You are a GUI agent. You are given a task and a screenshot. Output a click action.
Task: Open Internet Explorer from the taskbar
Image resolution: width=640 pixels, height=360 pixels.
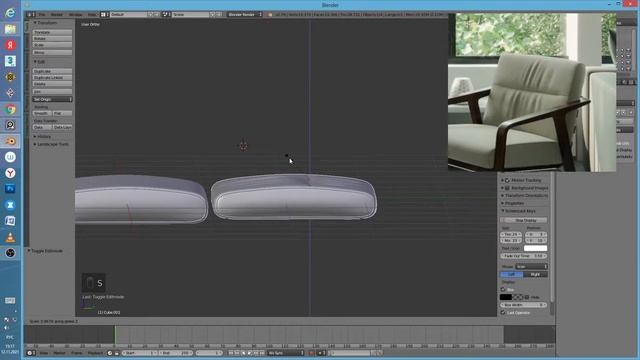(10, 13)
